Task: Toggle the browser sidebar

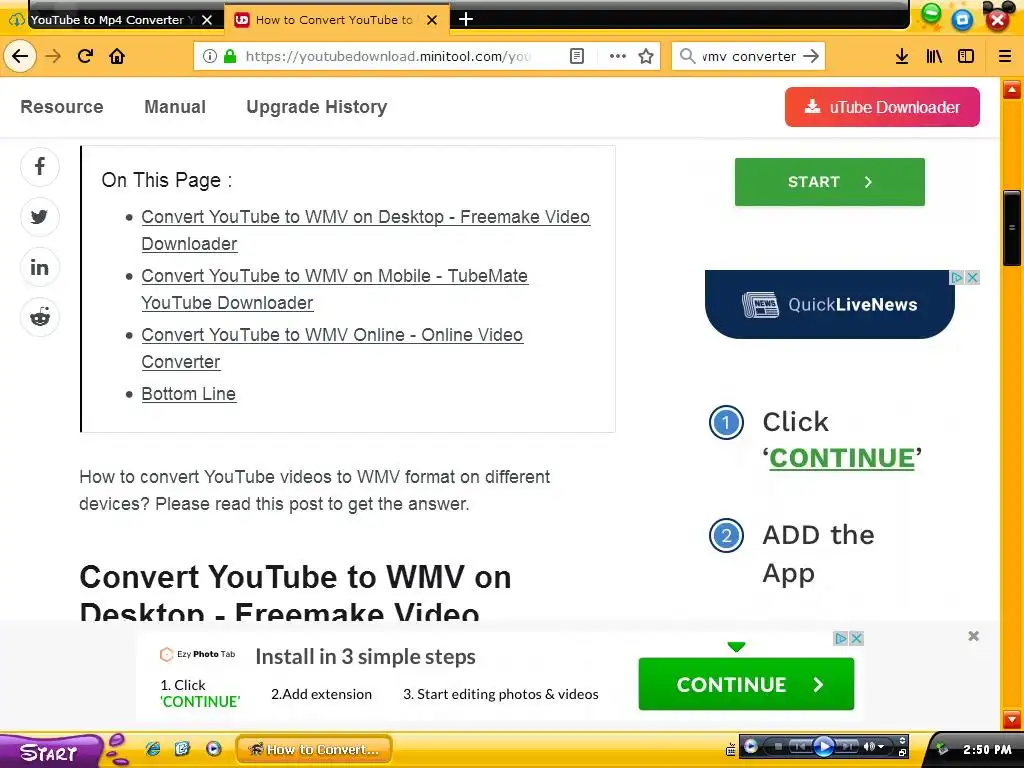Action: (966, 56)
